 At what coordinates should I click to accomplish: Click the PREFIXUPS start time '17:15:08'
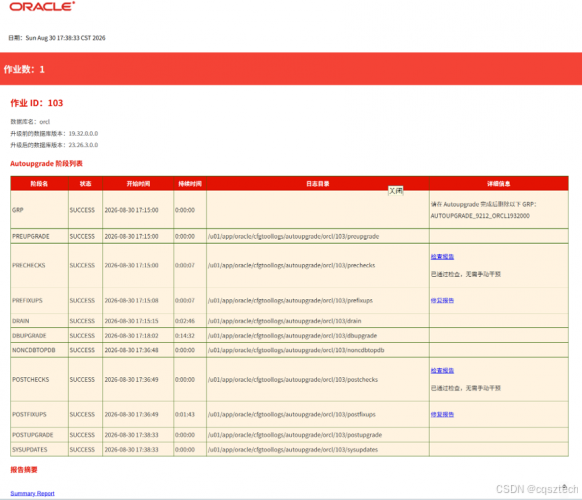(147, 300)
